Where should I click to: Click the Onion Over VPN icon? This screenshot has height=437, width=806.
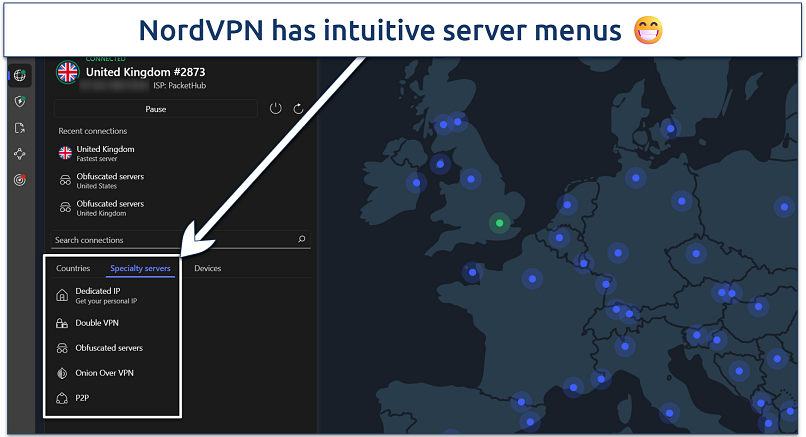pos(62,373)
